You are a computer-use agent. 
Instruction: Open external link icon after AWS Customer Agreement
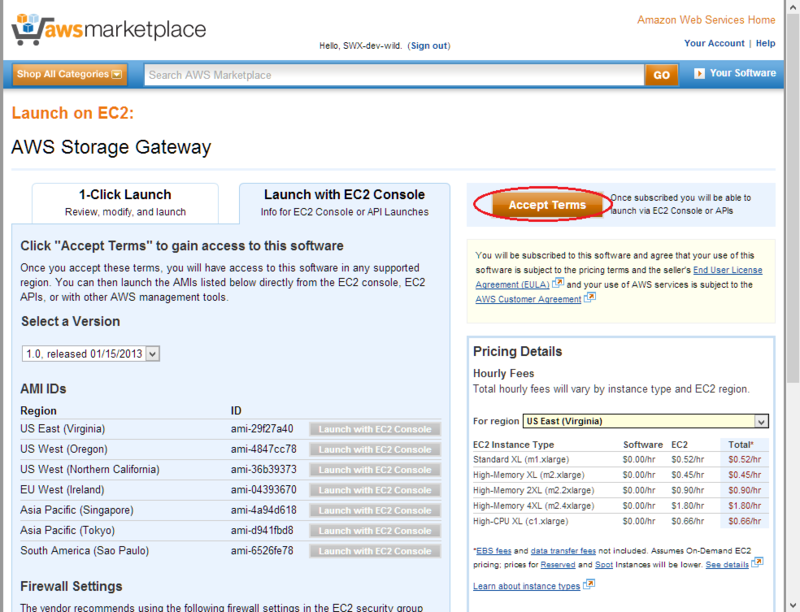(590, 297)
